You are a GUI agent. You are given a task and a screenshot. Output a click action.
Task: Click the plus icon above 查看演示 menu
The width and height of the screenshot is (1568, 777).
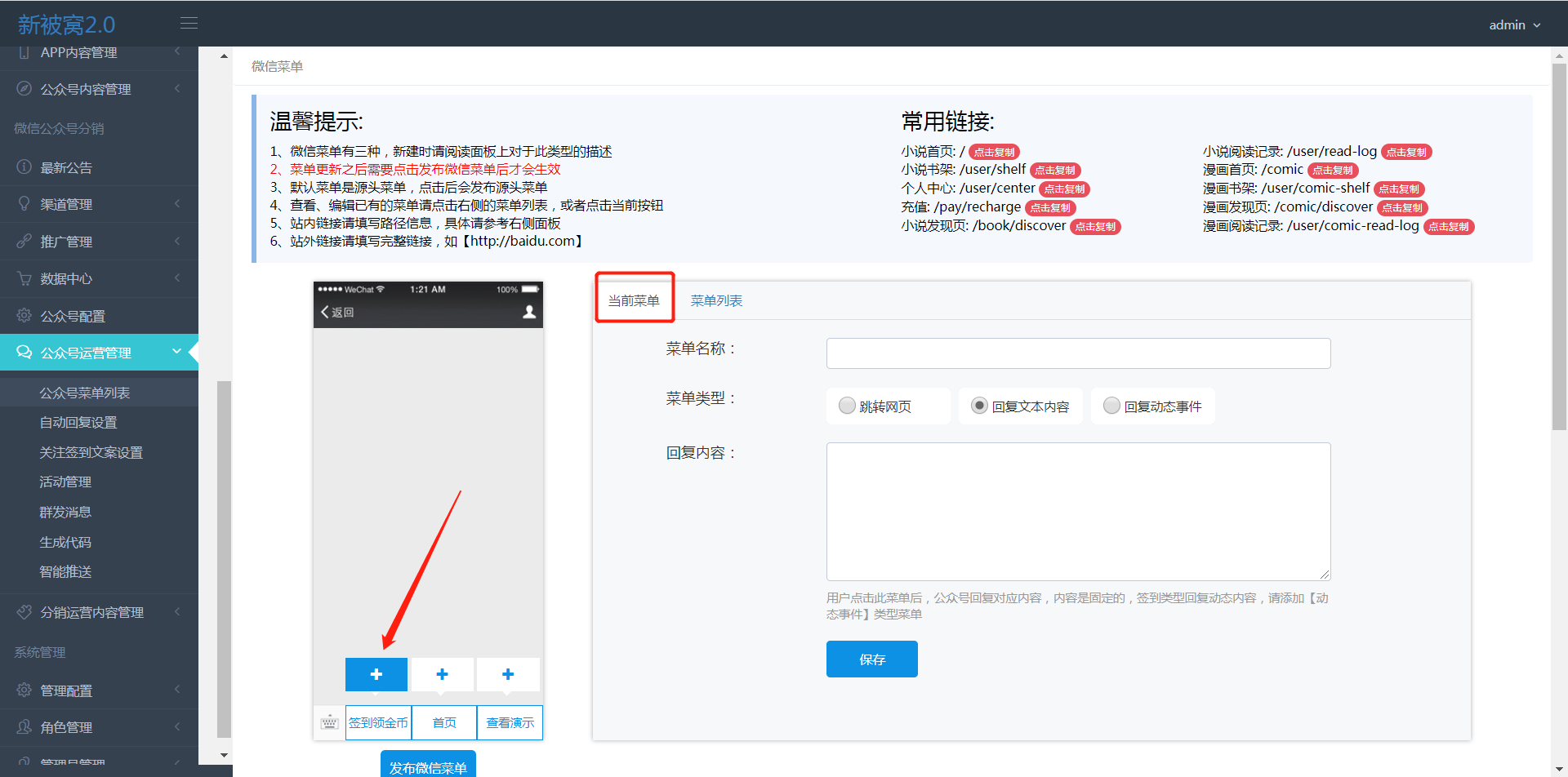coord(508,674)
